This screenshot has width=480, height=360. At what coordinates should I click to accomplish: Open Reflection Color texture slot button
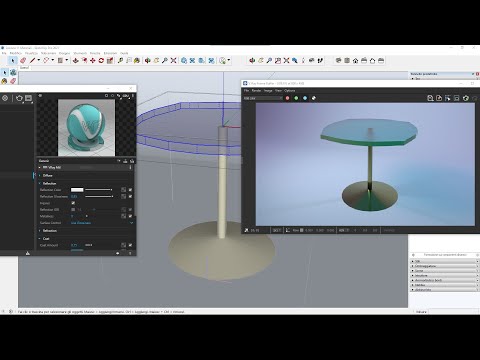click(124, 190)
